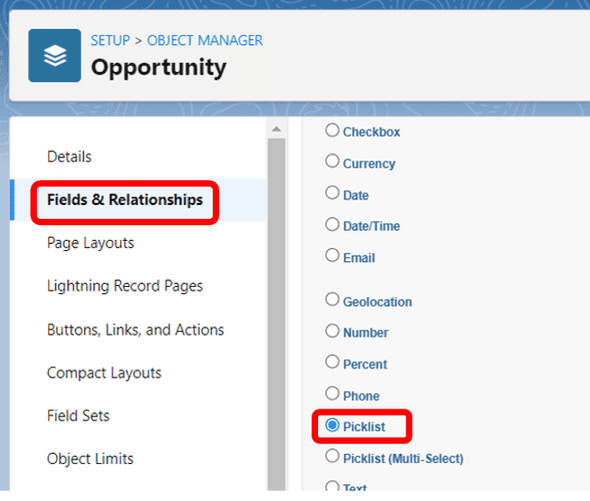Click the Opportunity object layers icon

[x=55, y=55]
